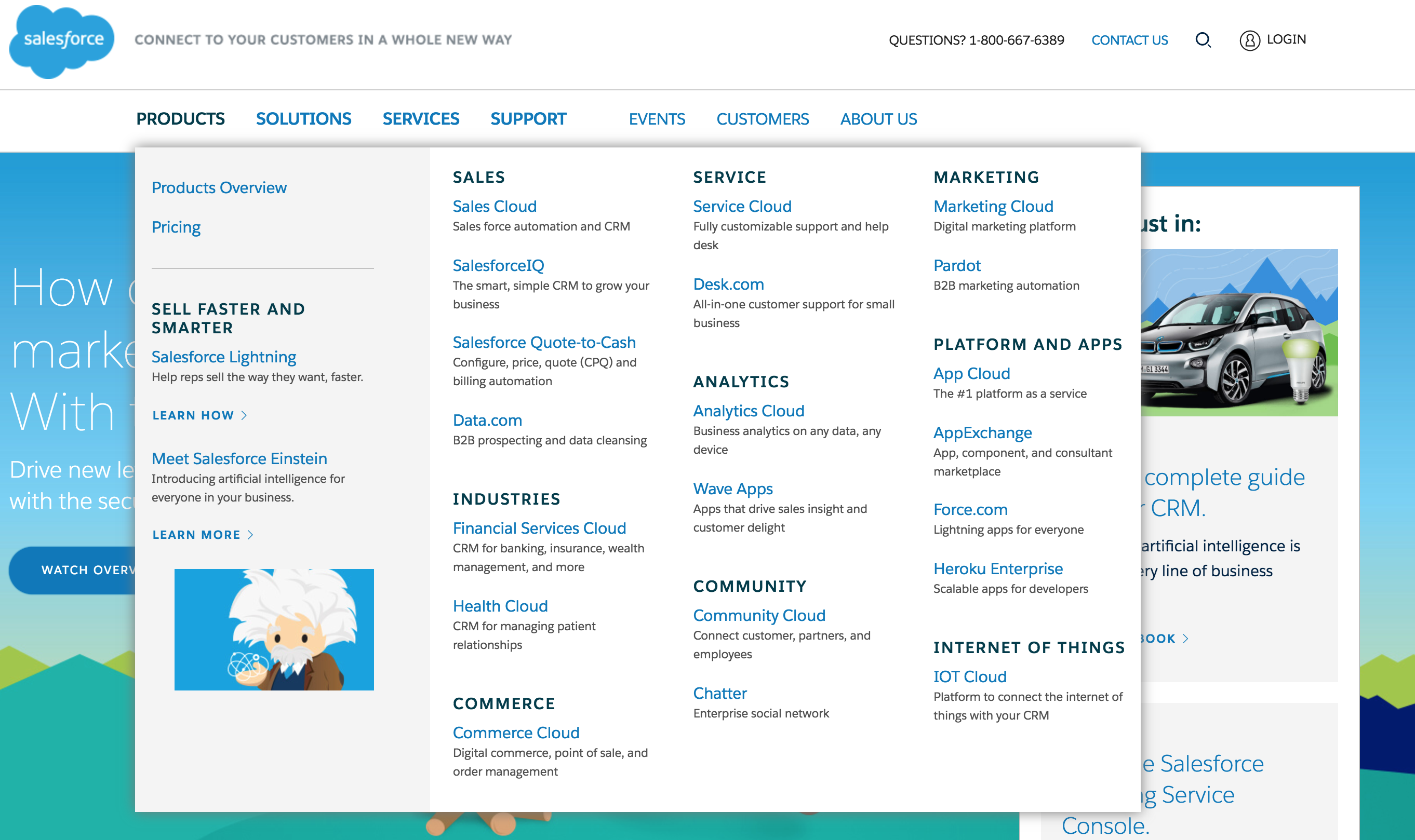Open IOT Cloud link

(x=969, y=676)
